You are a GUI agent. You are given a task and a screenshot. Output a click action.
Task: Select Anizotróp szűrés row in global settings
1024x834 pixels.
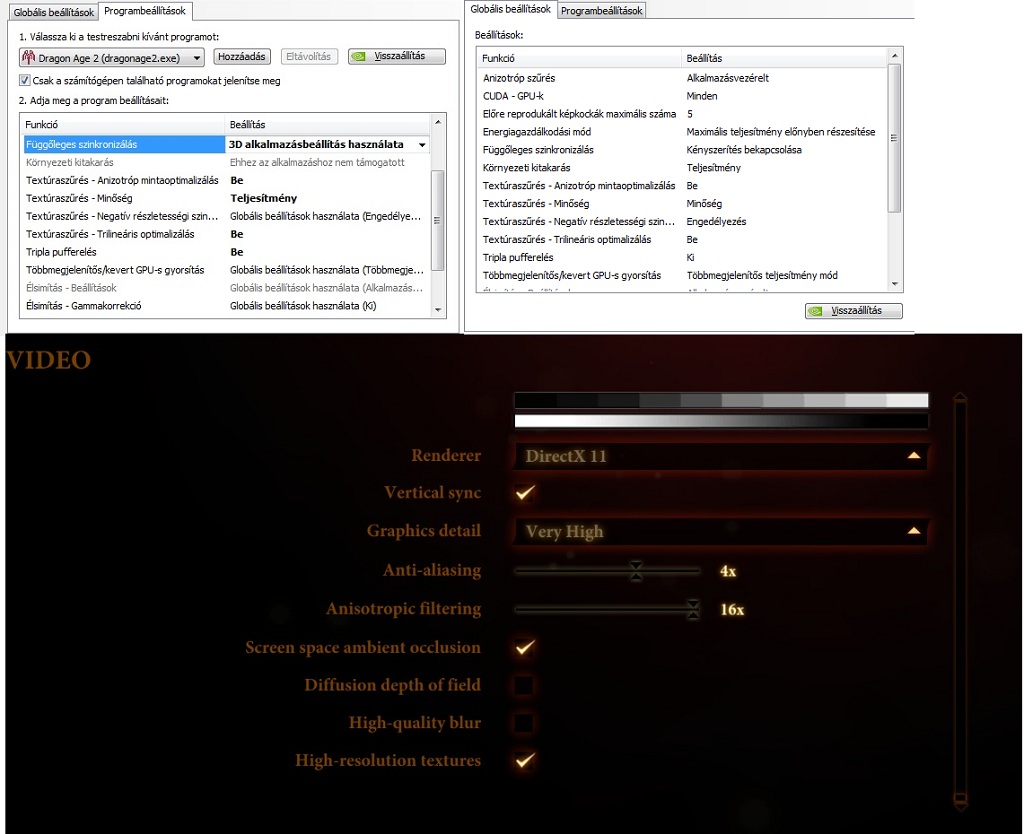click(683, 78)
